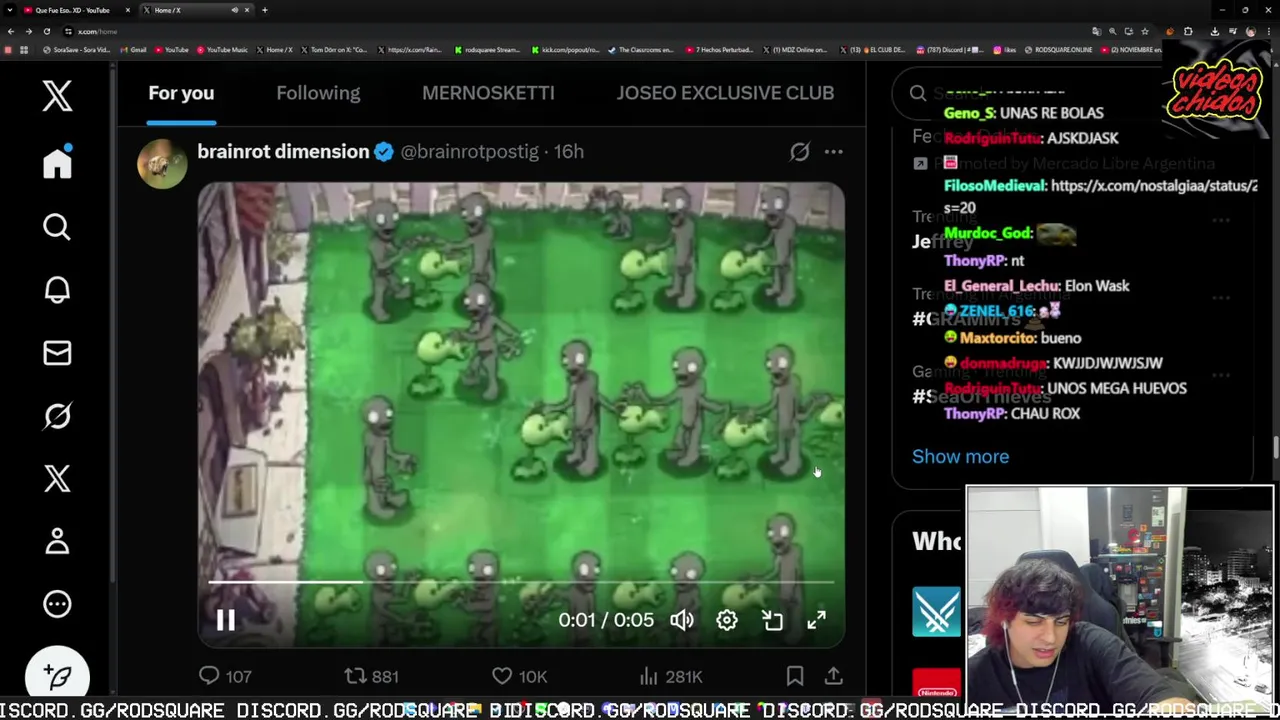Open a new browser tab
The width and height of the screenshot is (1280, 720).
point(265,10)
